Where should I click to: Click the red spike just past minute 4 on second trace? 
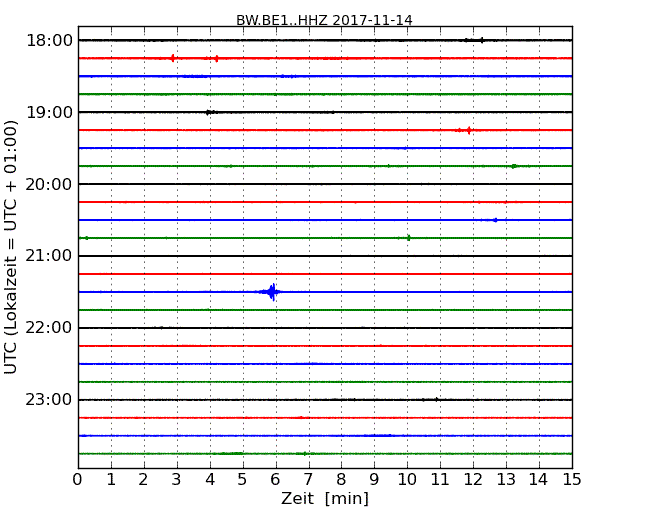[x=216, y=58]
